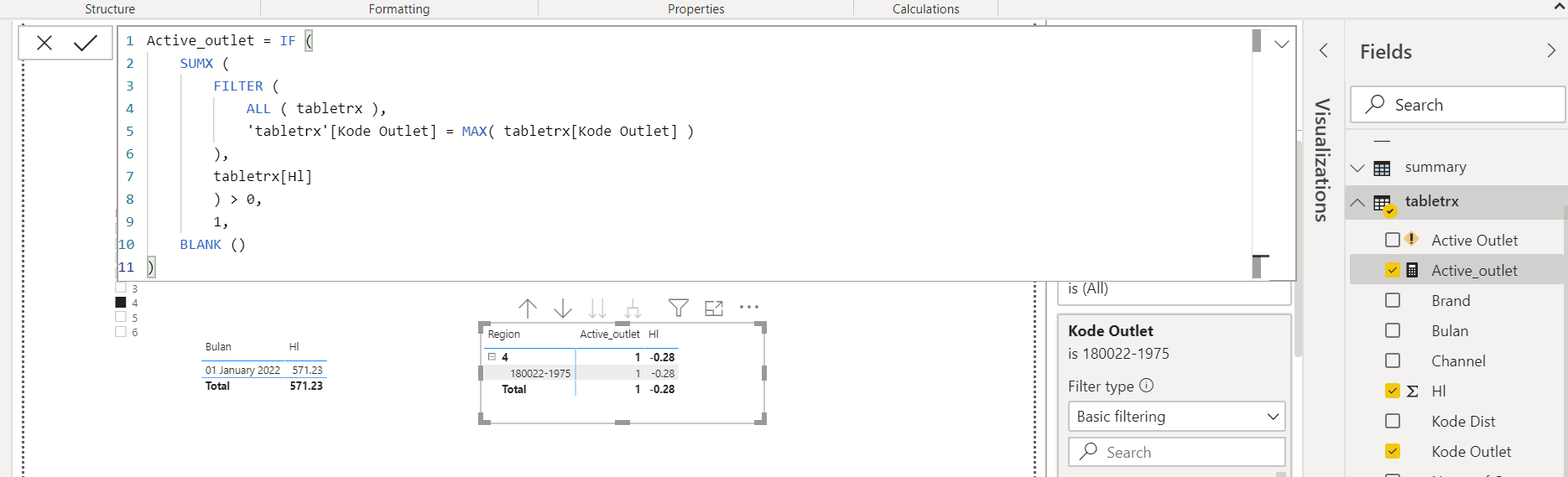Sort by Bulan column header
Image resolution: width=1568 pixels, height=477 pixels.
point(218,347)
